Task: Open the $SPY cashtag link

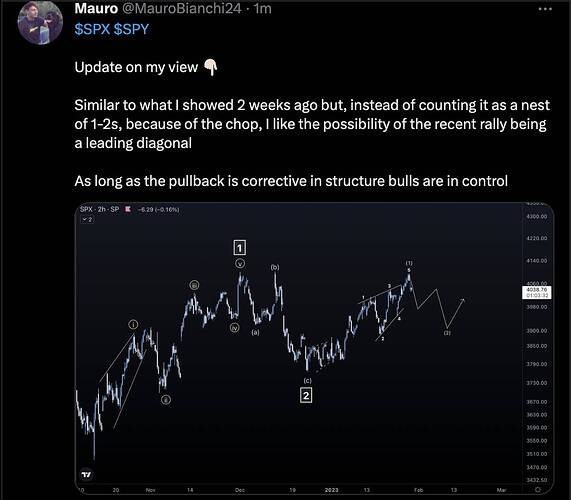Action: pyautogui.click(x=131, y=29)
